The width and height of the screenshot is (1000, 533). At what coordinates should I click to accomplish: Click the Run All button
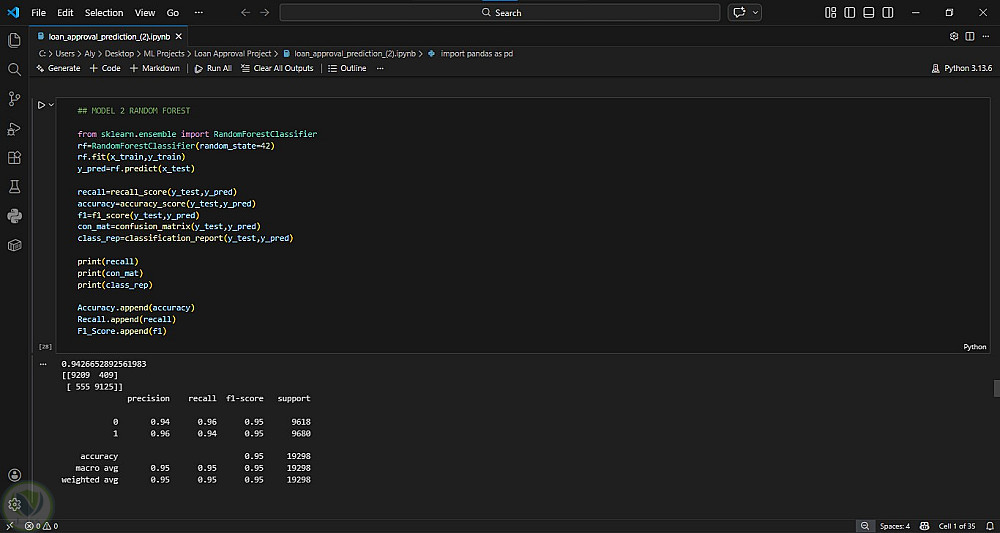[x=213, y=68]
